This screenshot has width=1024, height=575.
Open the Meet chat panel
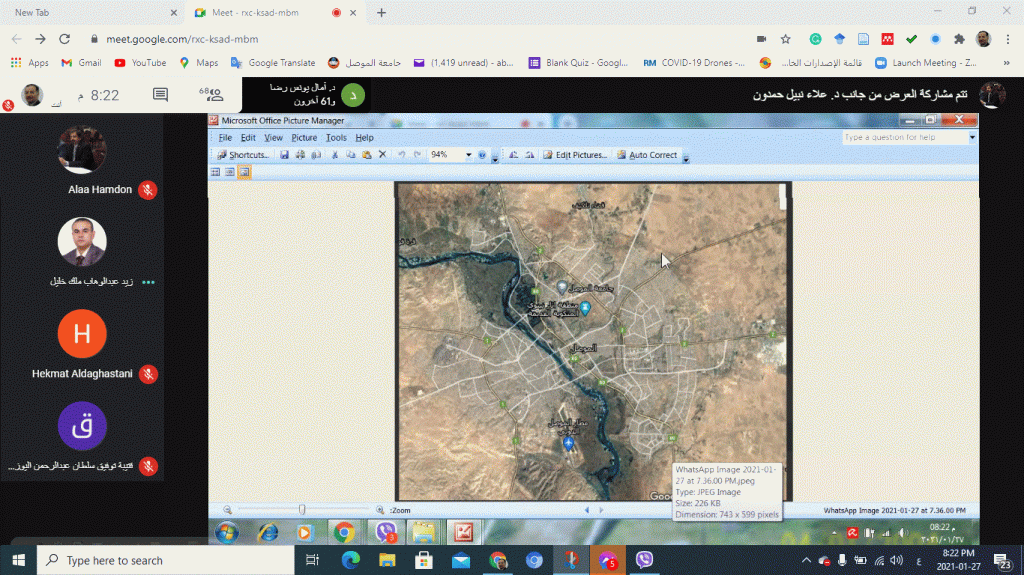(x=160, y=95)
